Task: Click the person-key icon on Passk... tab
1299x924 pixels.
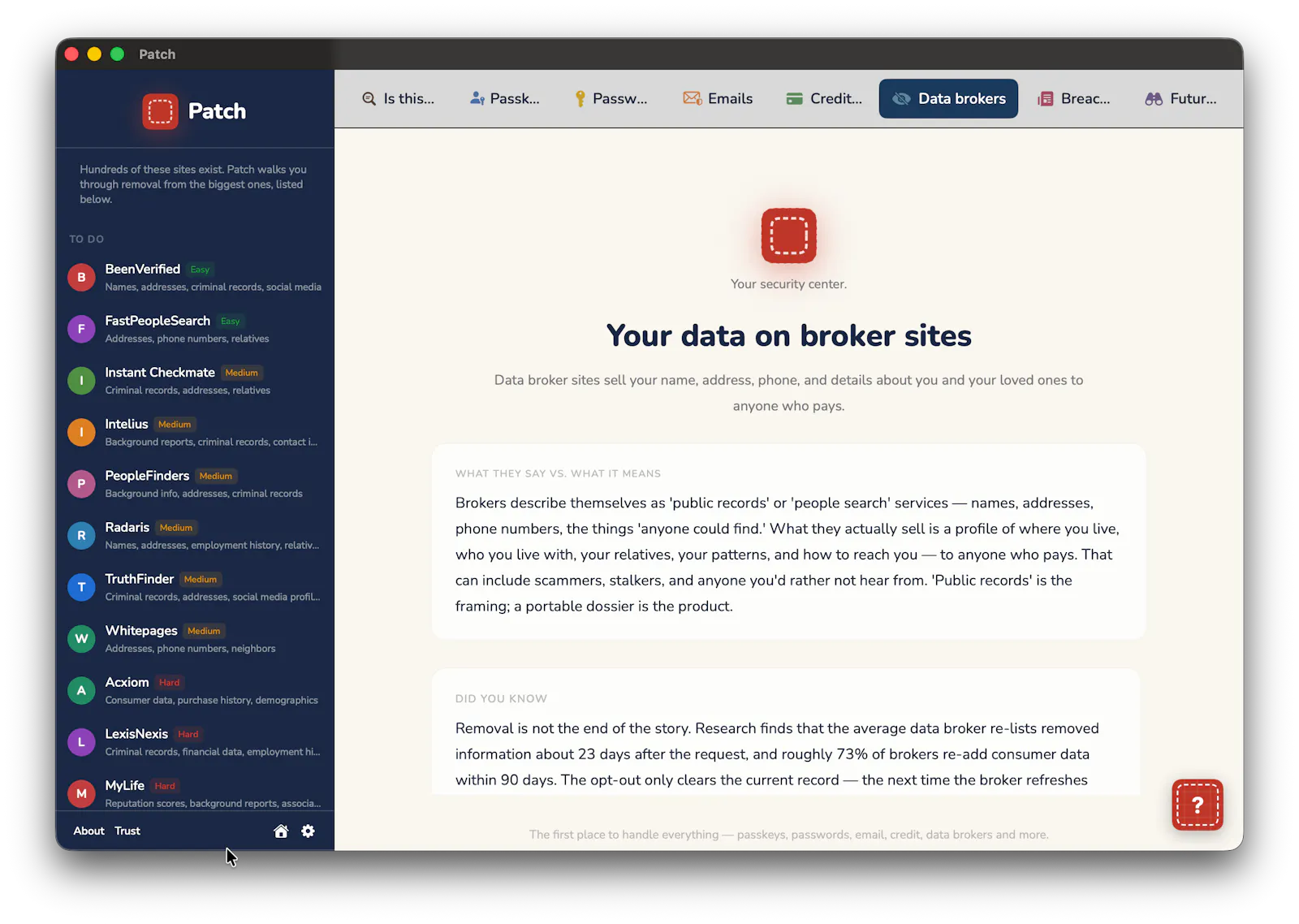Action: (x=477, y=98)
